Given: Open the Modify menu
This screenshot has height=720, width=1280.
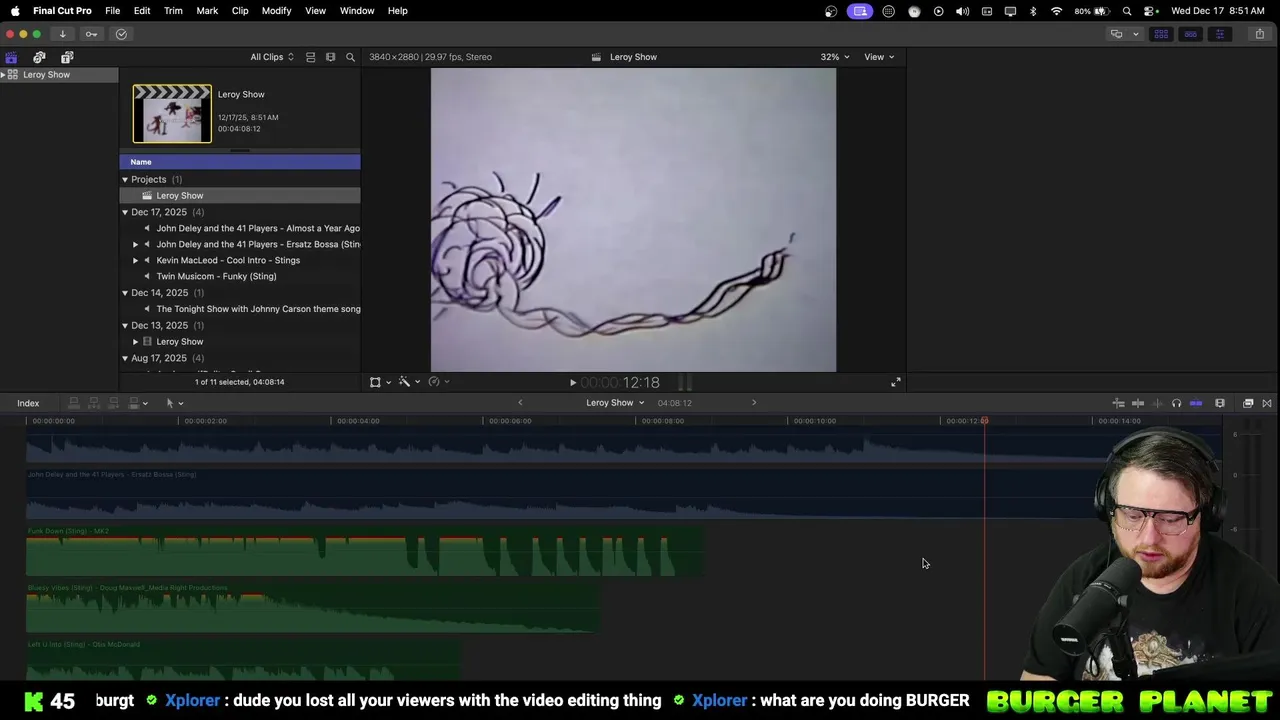Looking at the screenshot, I should tap(276, 11).
